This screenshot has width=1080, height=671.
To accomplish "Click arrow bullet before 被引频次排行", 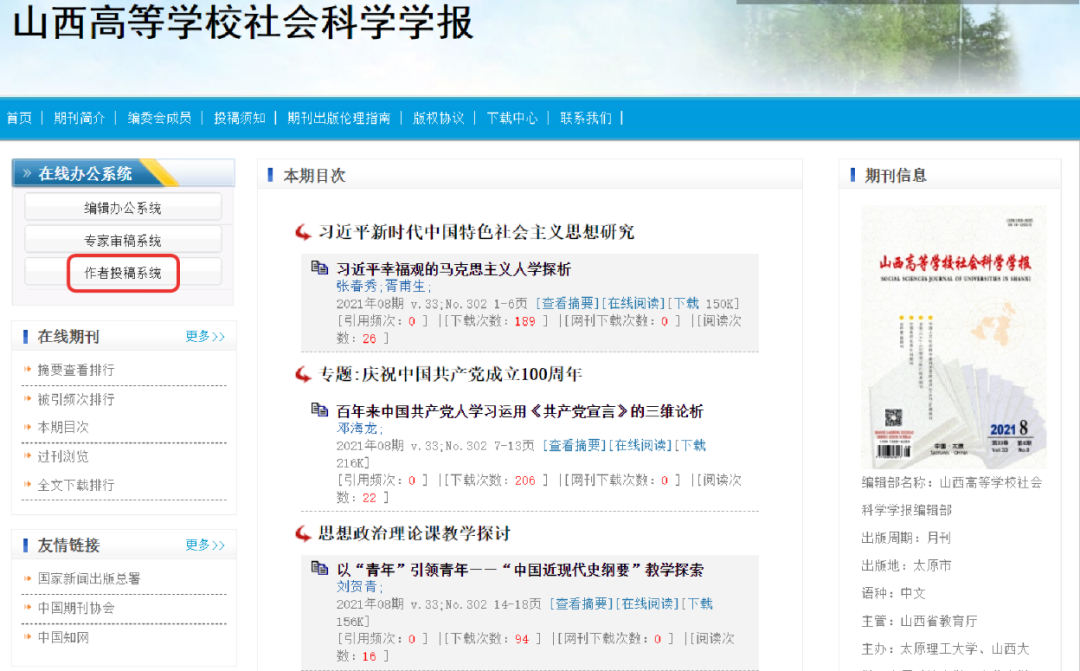I will coord(28,398).
